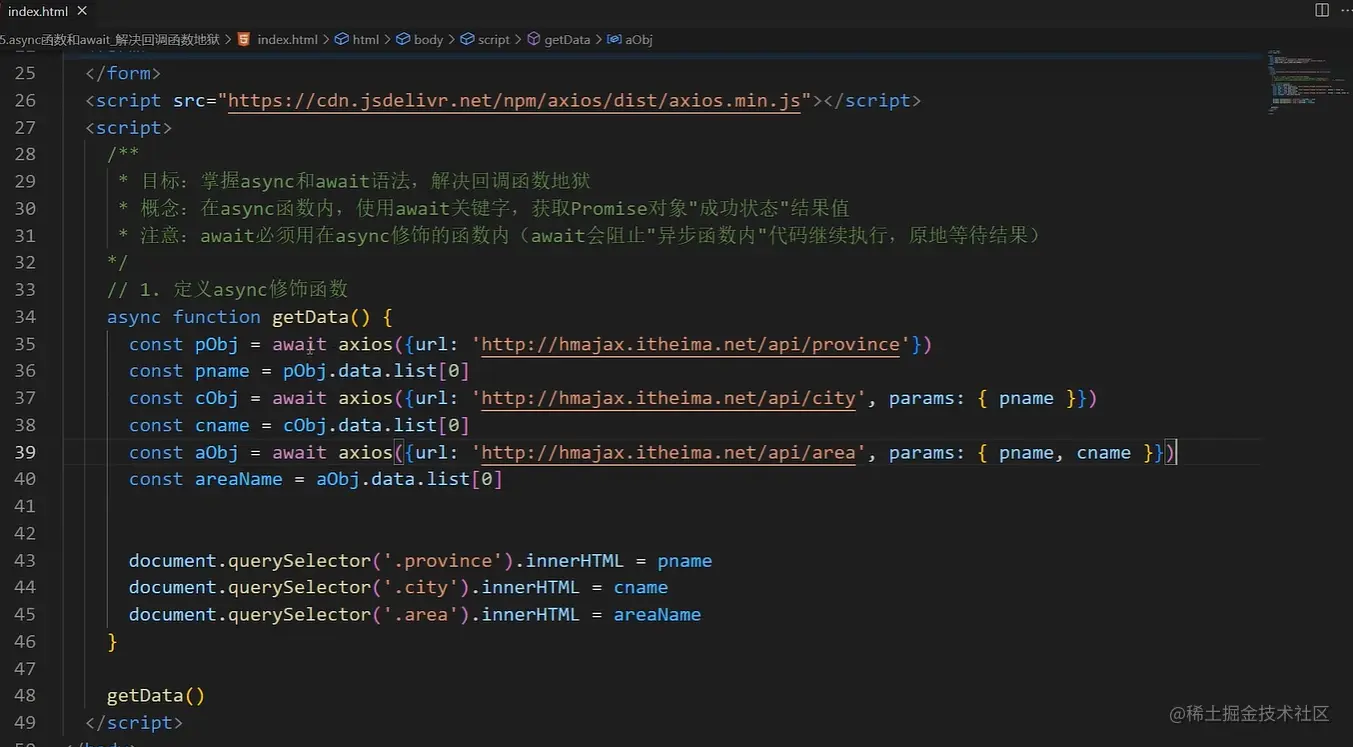Image resolution: width=1353 pixels, height=747 pixels.
Task: Click the 'await' keyword on line 37
Action: pos(299,398)
